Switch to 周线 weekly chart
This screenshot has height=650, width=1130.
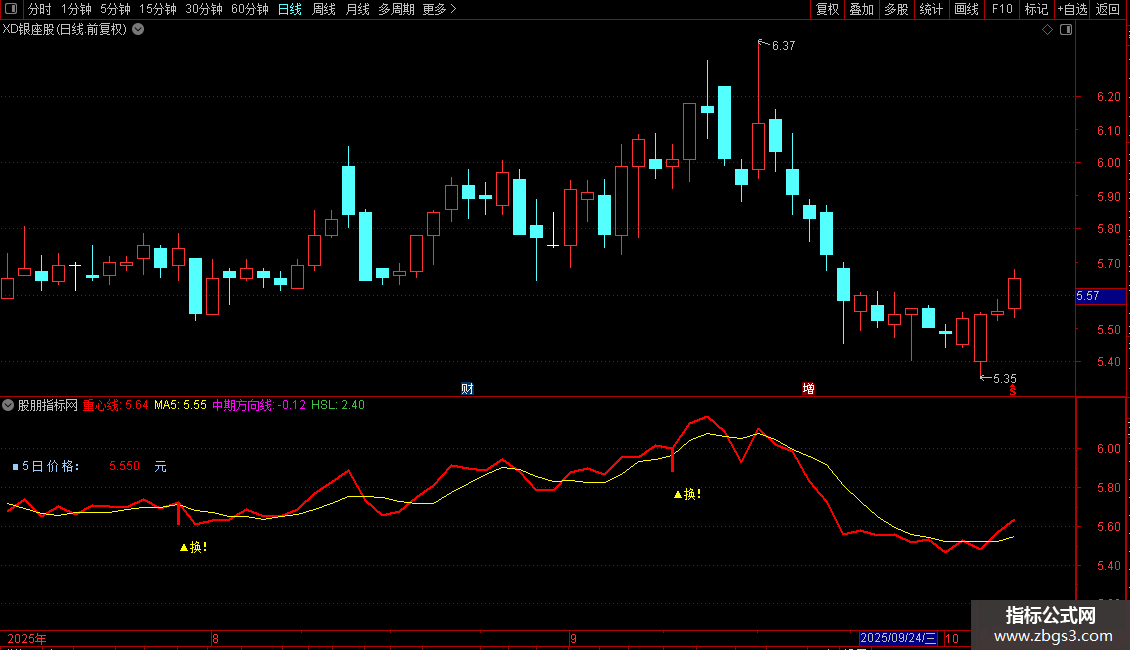coord(324,9)
